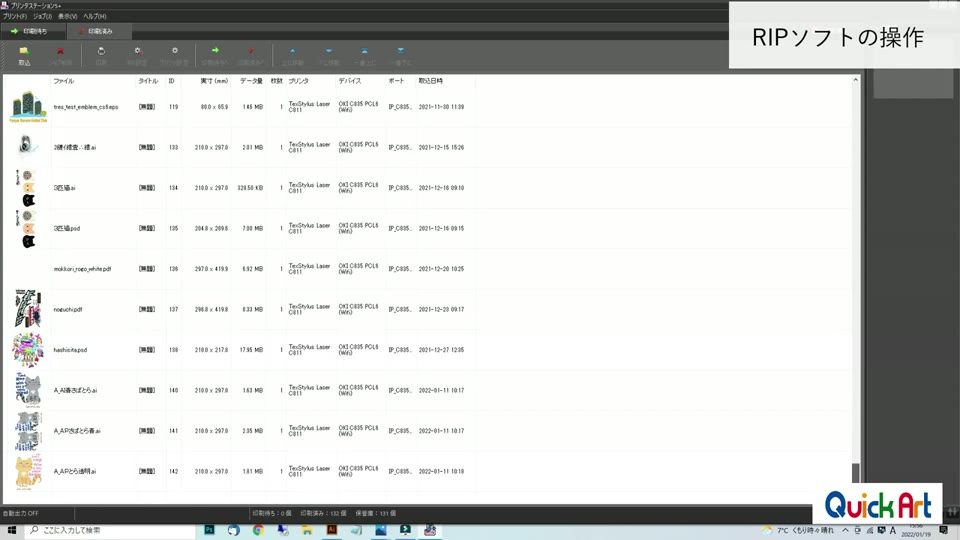Switch to the 印刷済み tab
The width and height of the screenshot is (960, 540).
(99, 31)
